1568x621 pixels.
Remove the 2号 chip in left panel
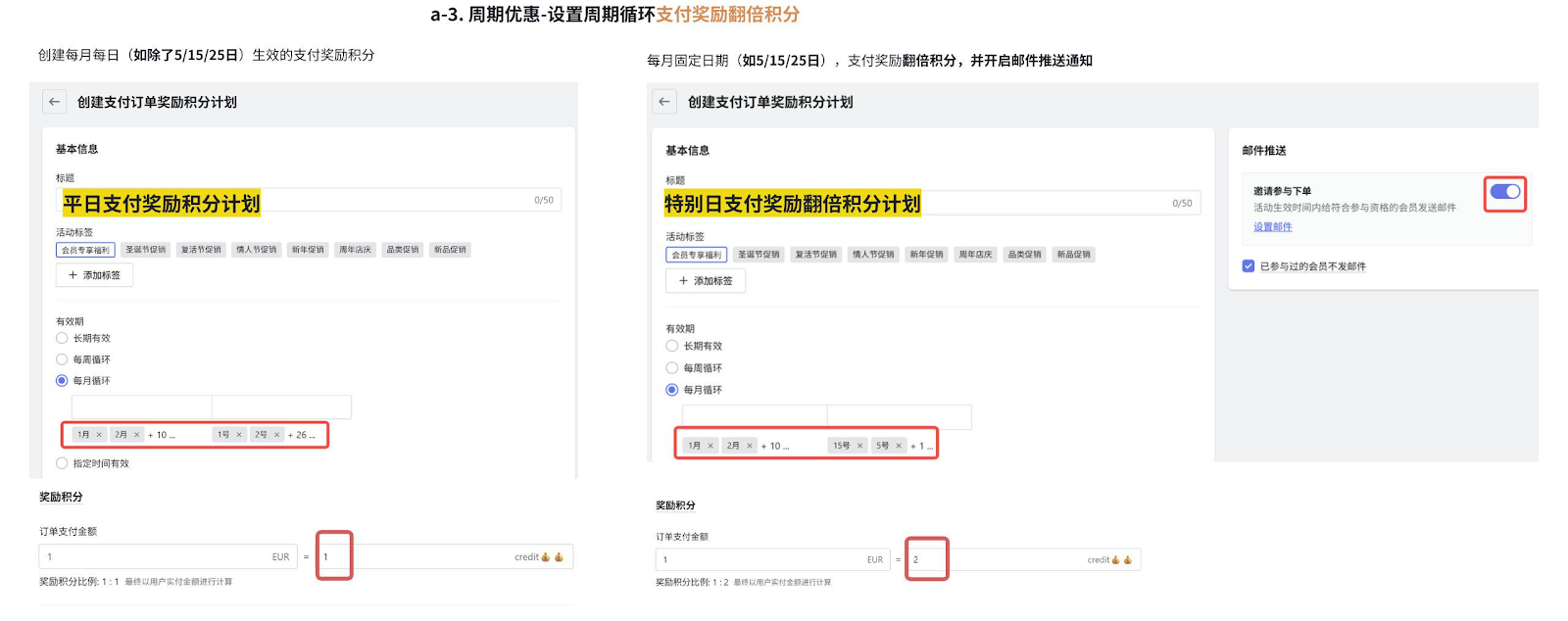tap(277, 435)
